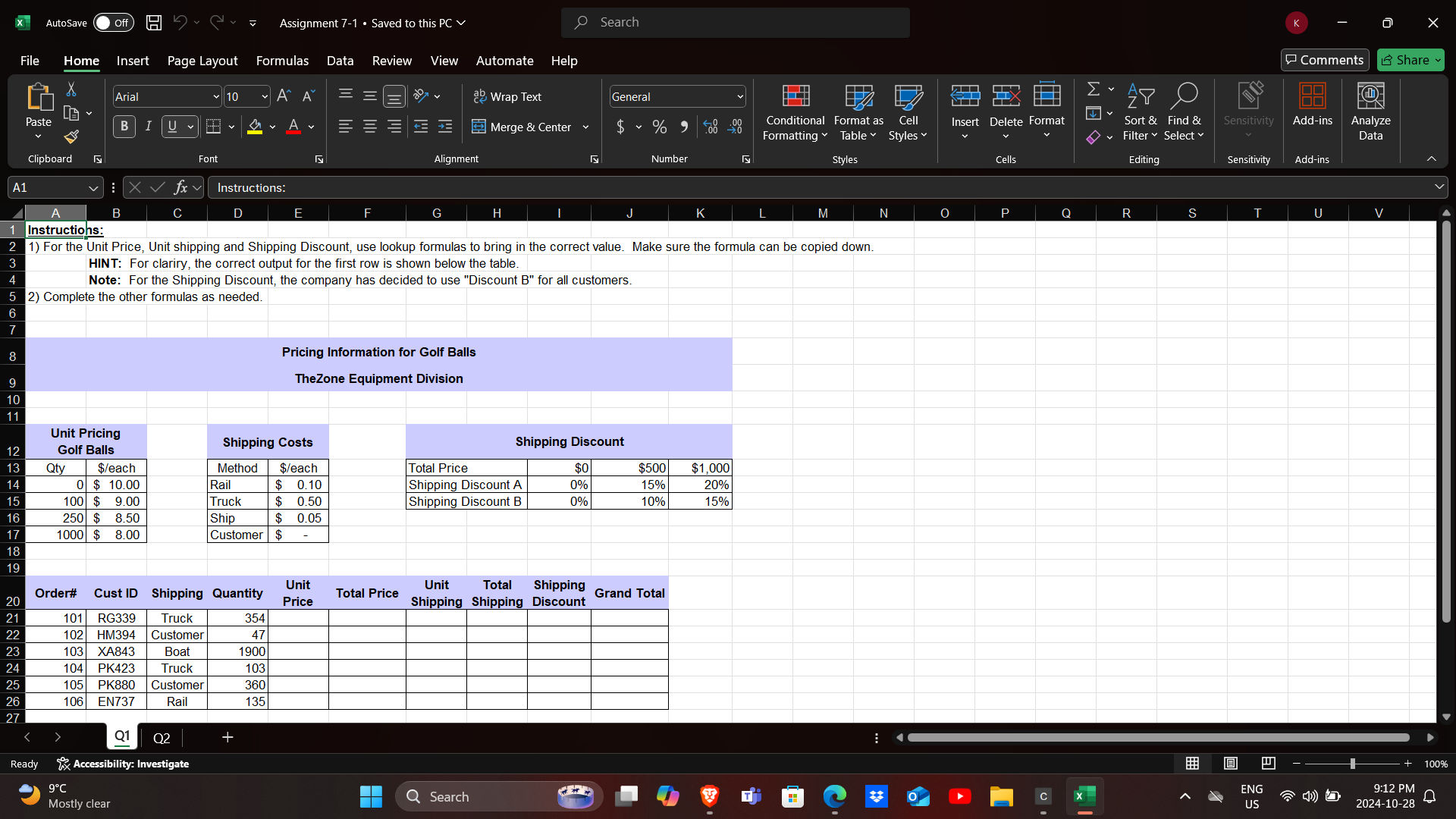Image resolution: width=1456 pixels, height=819 pixels.
Task: Toggle Bold formatting button
Action: [x=124, y=127]
